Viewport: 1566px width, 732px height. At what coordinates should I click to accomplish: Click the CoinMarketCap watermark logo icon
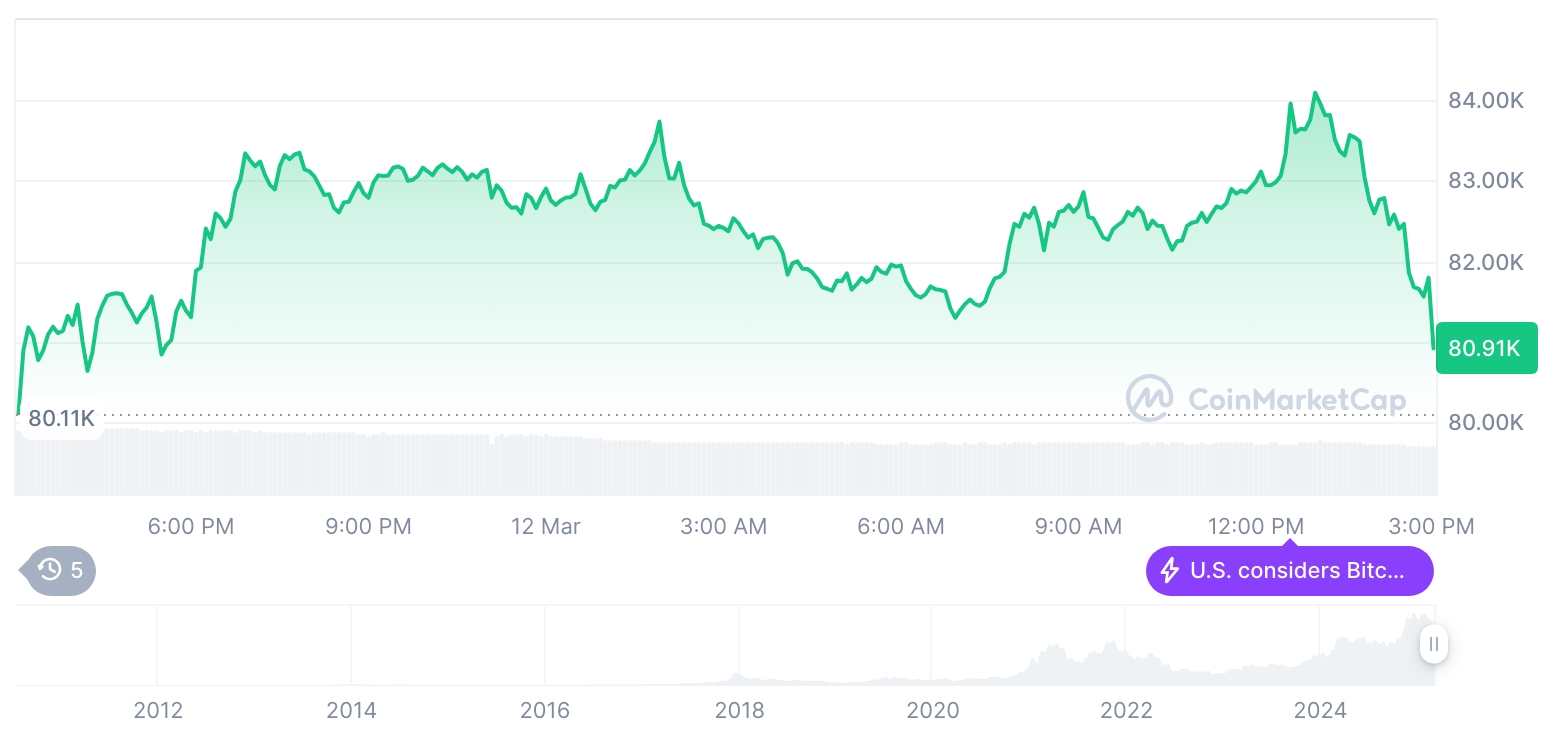point(1150,398)
